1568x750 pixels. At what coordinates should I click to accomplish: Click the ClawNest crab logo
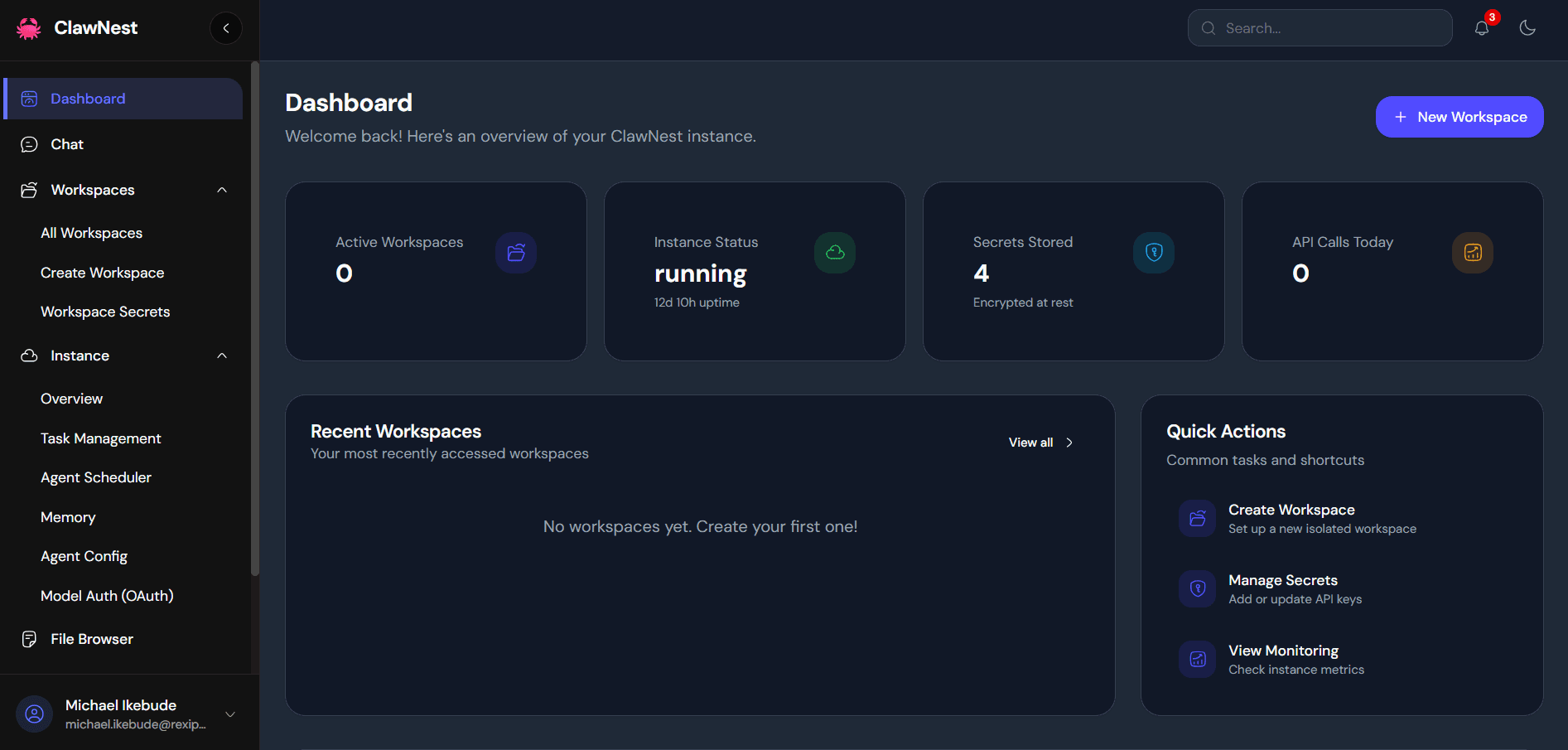tap(27, 27)
